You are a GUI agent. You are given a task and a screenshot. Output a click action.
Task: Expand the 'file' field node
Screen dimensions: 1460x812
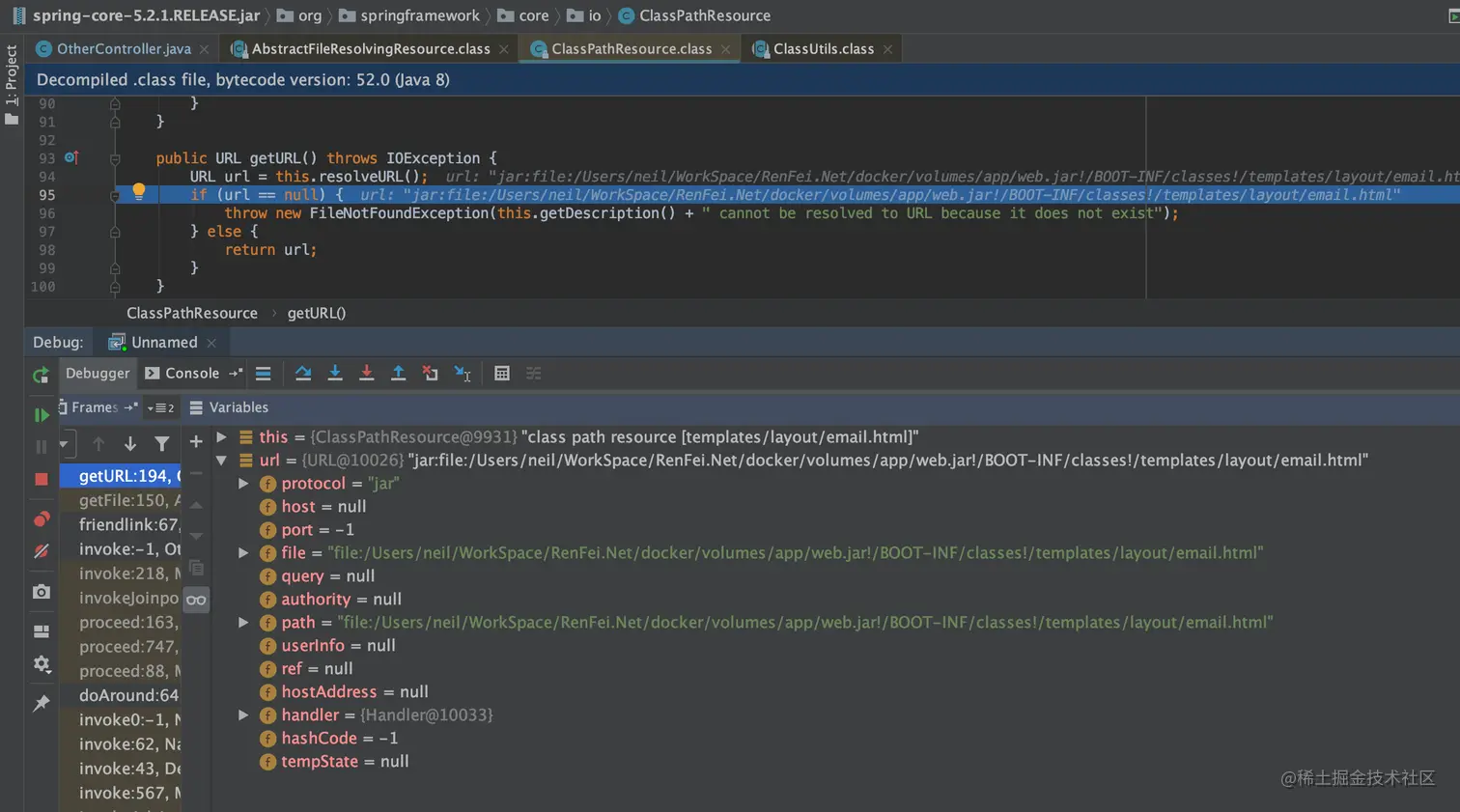(243, 553)
